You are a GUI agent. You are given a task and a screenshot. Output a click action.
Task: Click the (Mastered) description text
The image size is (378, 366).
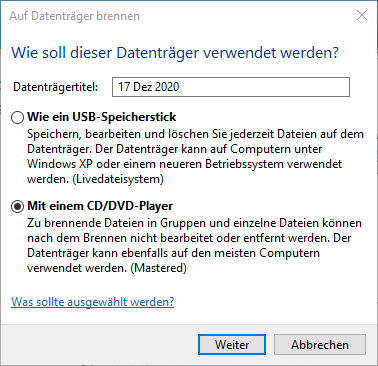(158, 268)
